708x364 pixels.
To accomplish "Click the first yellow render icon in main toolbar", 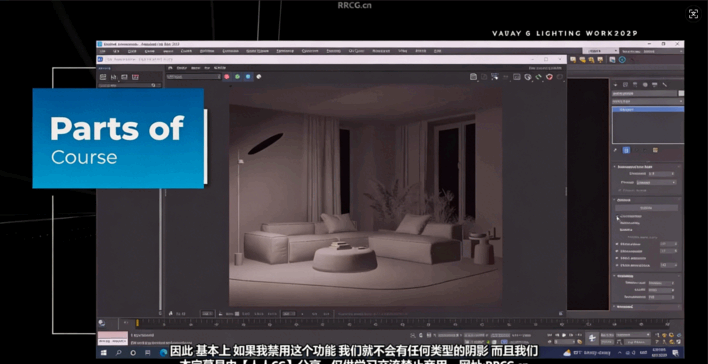I will 573,60.
